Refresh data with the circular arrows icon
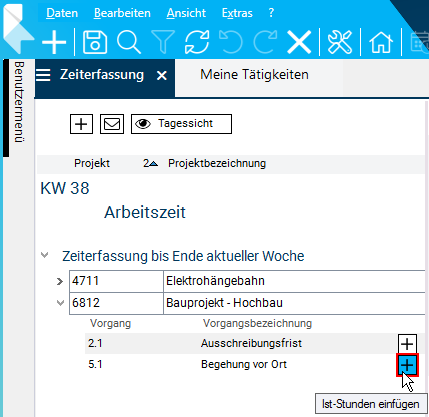The image size is (429, 417). coord(197,42)
